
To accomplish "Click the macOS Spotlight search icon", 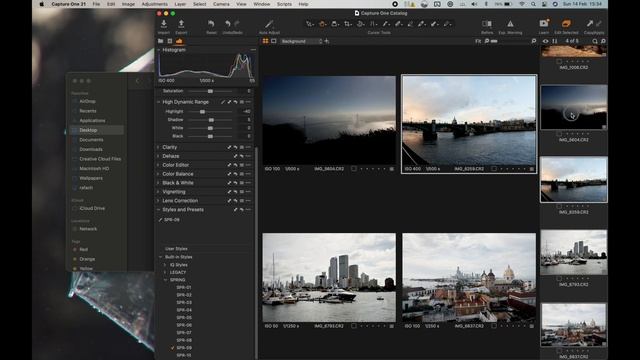I will pos(533,4).
